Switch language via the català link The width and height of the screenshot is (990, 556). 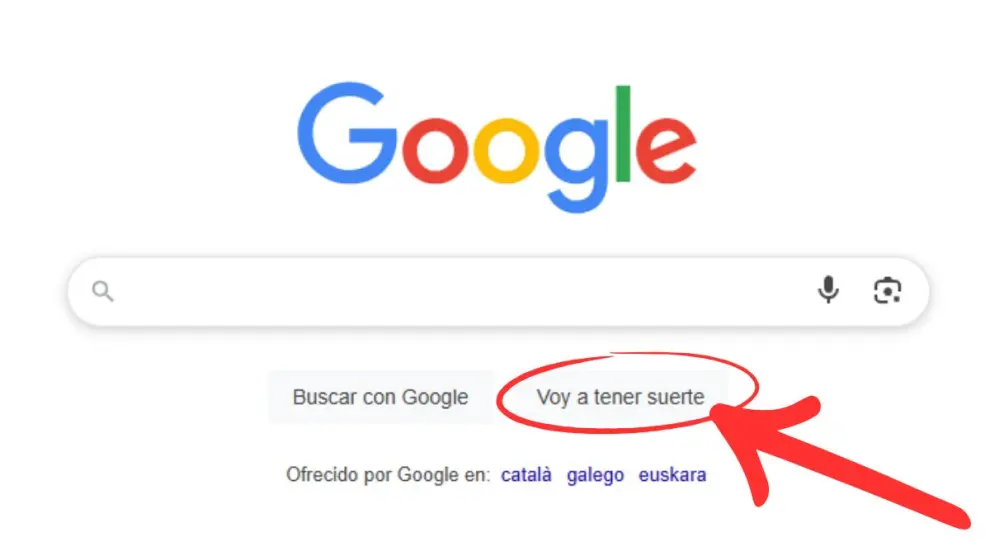(526, 475)
